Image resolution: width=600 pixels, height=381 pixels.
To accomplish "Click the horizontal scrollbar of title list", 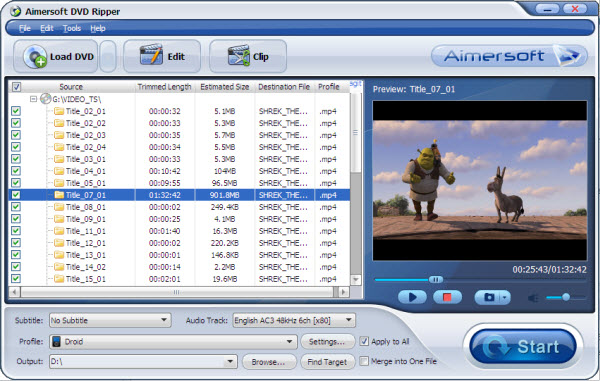I will click(177, 292).
